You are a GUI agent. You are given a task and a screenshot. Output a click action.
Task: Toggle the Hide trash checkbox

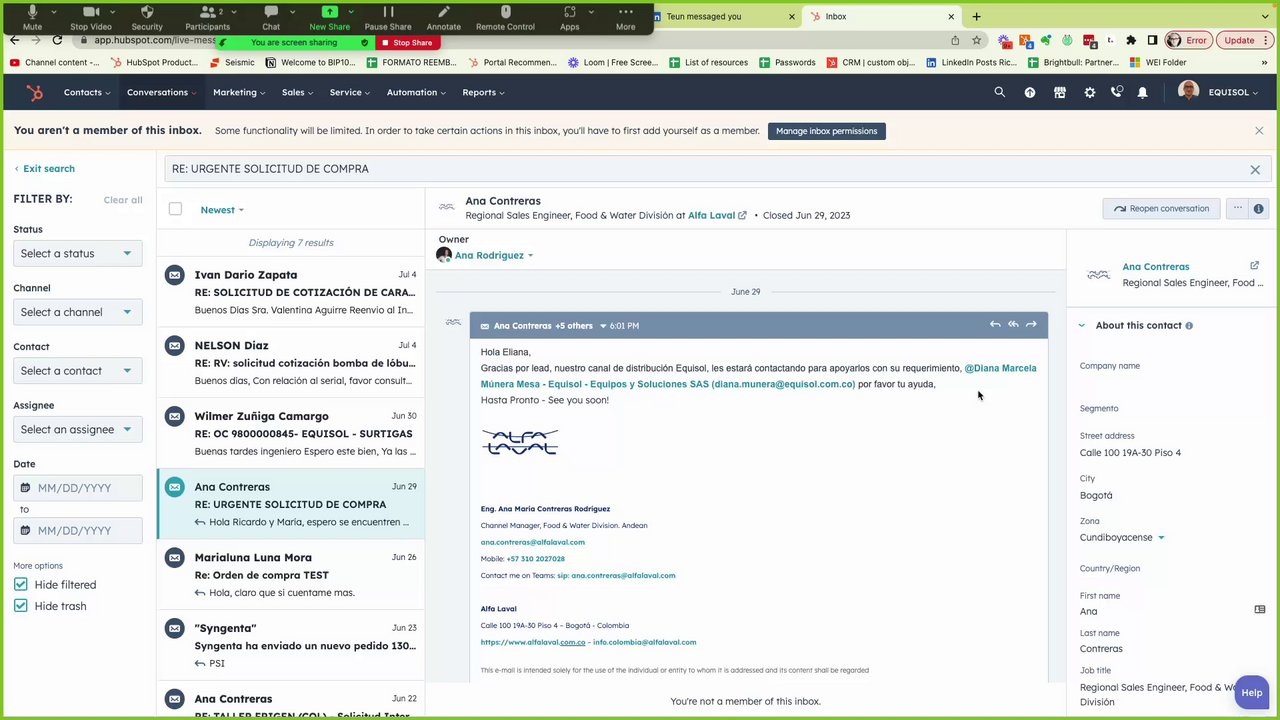[x=21, y=606]
